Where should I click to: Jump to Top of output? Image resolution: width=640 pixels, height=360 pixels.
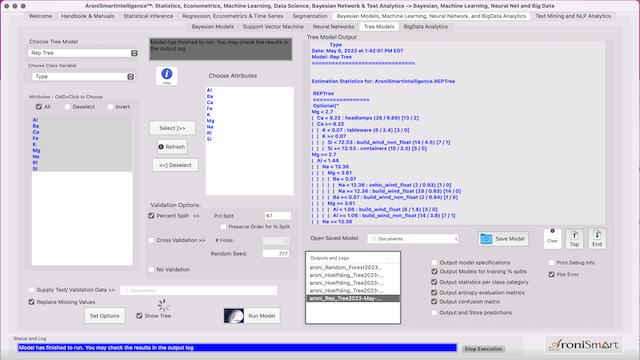[574, 238]
